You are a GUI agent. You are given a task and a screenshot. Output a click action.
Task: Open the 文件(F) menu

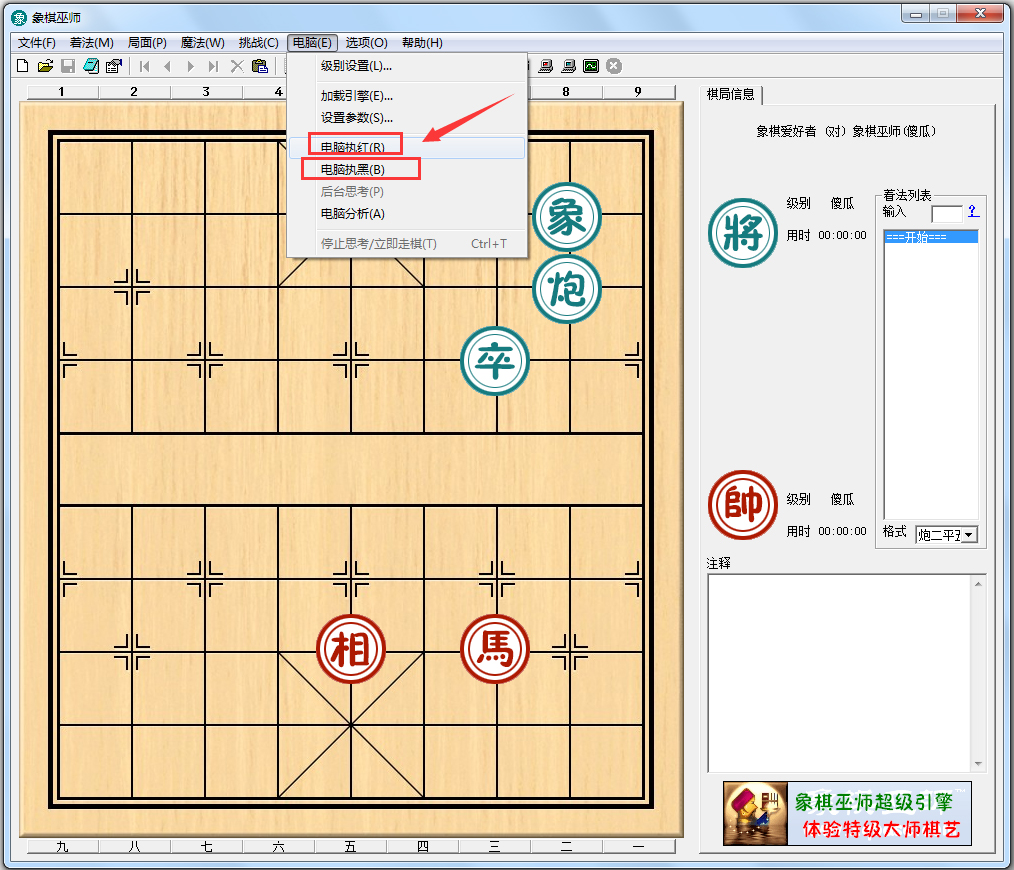pos(37,43)
